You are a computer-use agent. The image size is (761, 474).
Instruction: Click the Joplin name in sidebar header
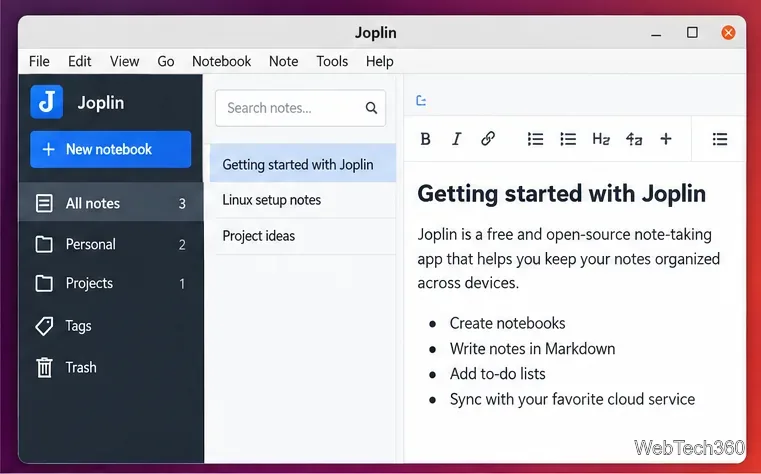[x=101, y=102]
